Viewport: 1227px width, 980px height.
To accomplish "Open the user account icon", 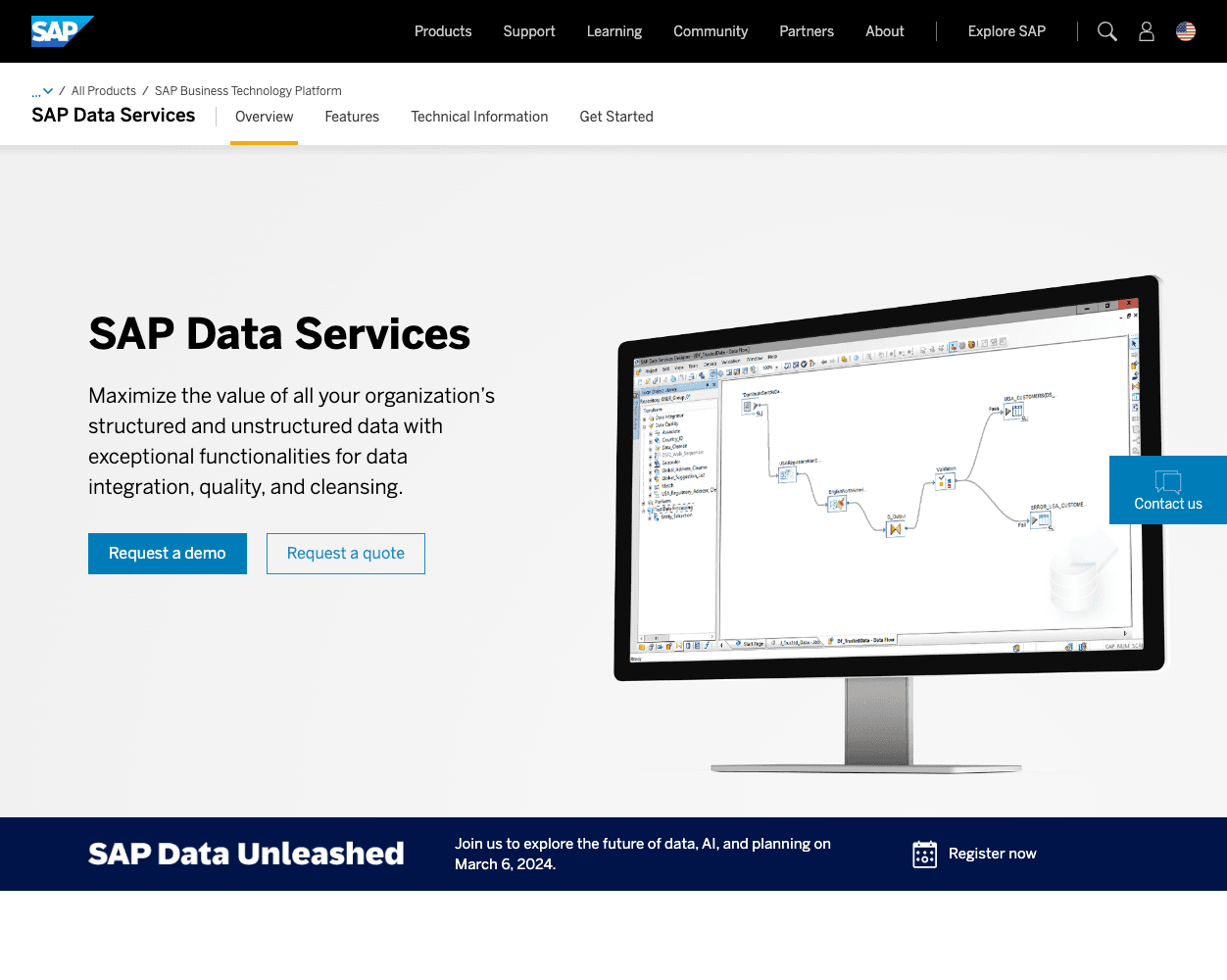I will coord(1147,31).
